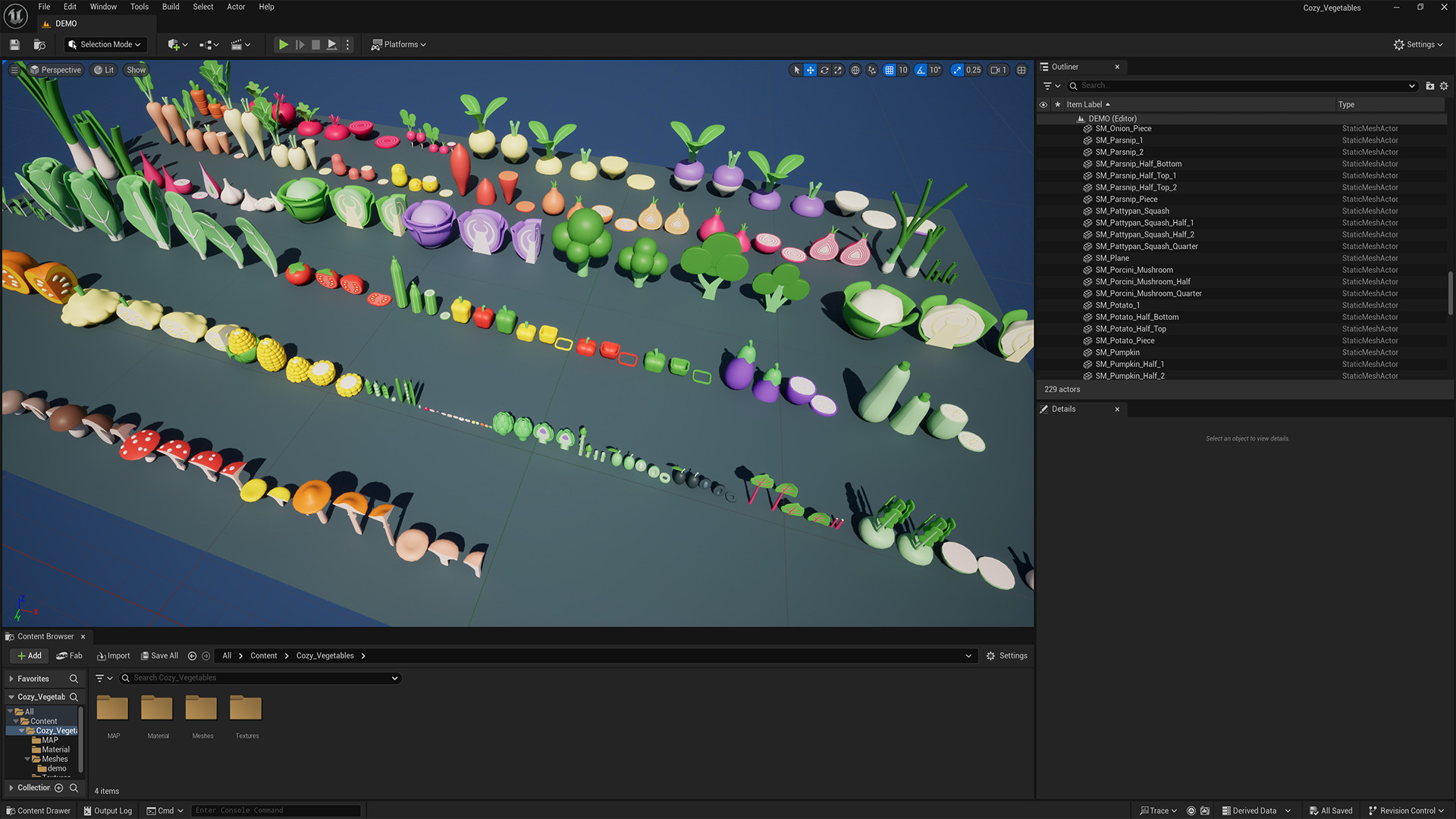The image size is (1456, 819).
Task: Click the Play in editor button
Action: click(283, 45)
